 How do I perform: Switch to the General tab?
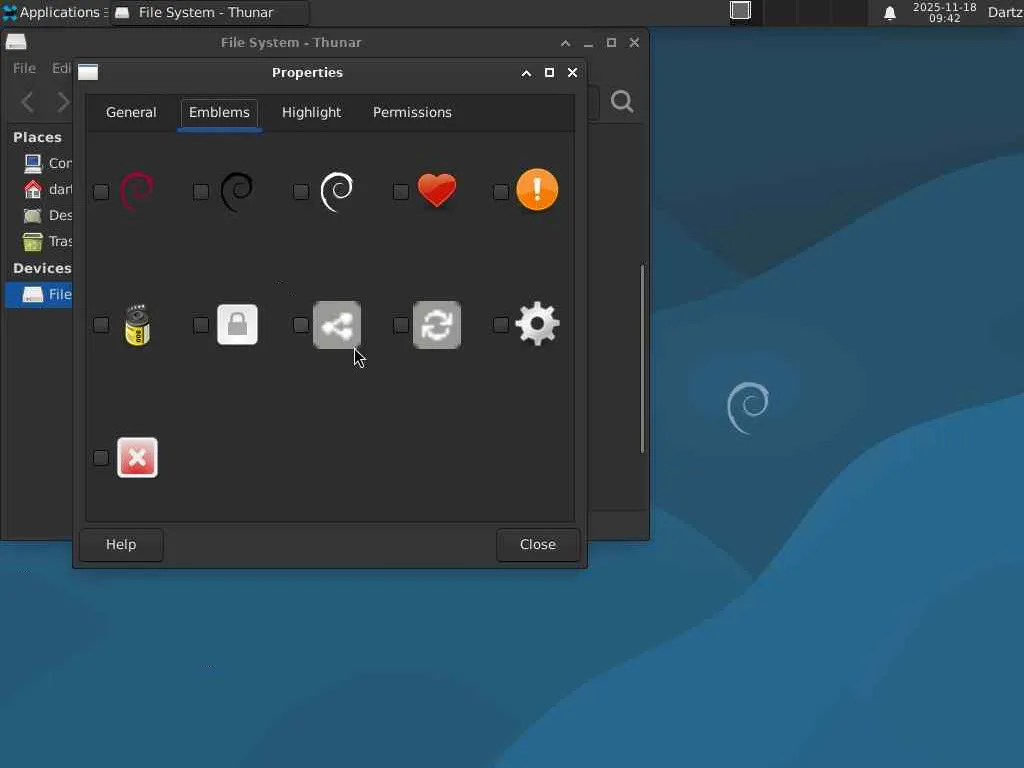131,112
